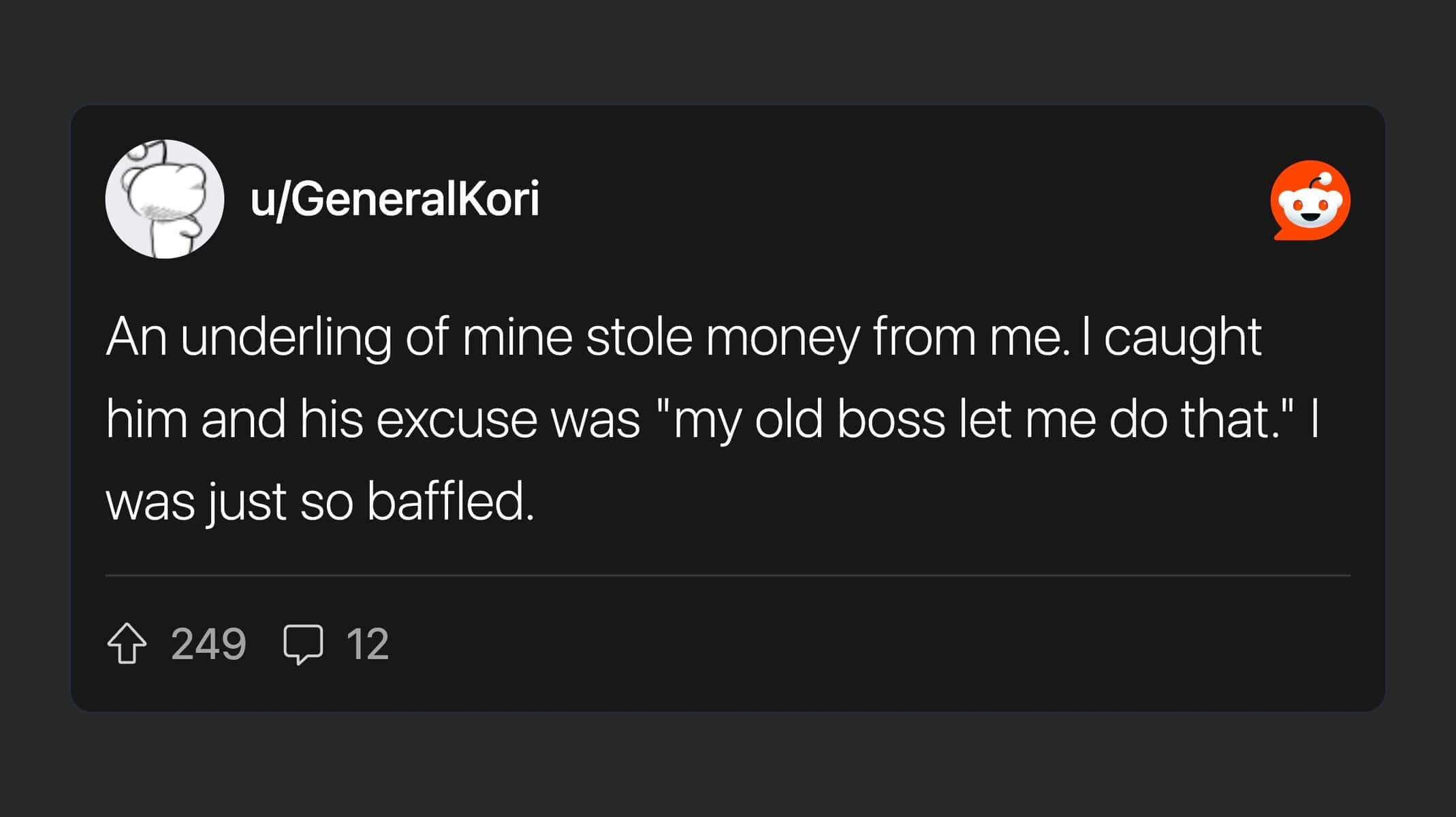The image size is (1456, 817).
Task: Click the words "was just so" in the last line
Action: click(230, 502)
